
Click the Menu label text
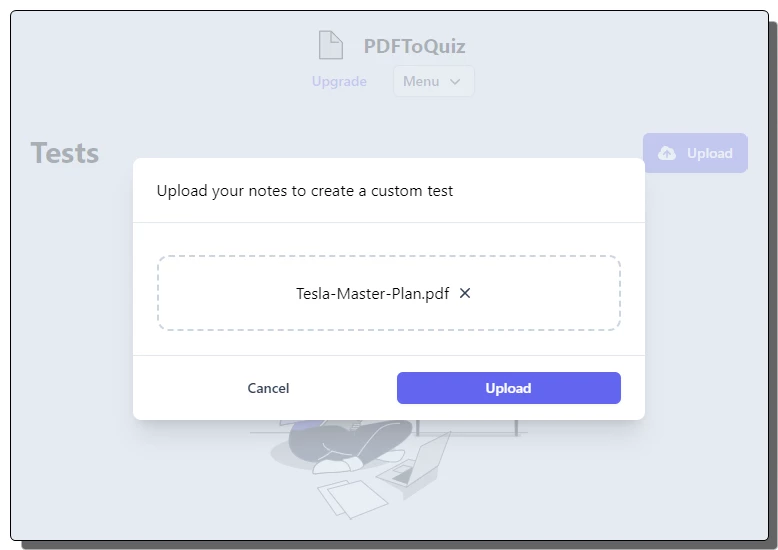[x=421, y=81]
